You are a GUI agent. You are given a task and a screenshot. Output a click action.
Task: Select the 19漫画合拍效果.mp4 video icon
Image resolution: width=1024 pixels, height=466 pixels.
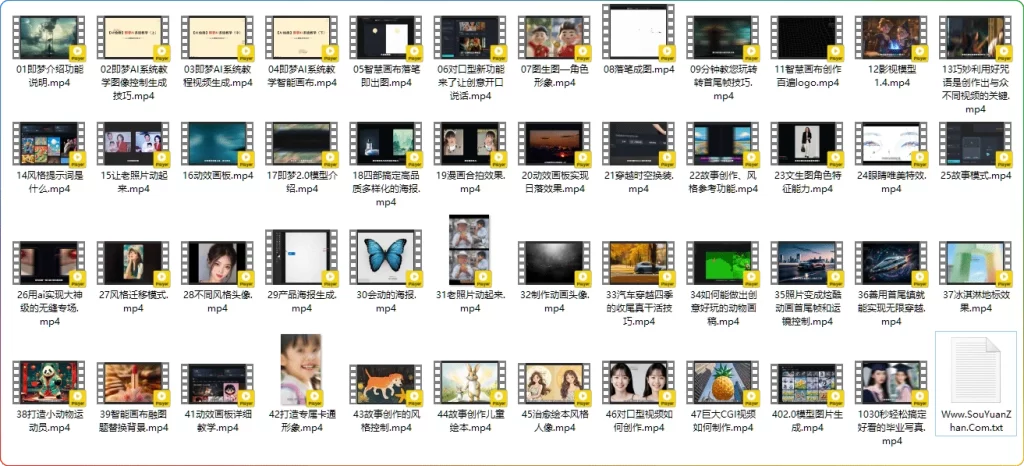[x=470, y=144]
